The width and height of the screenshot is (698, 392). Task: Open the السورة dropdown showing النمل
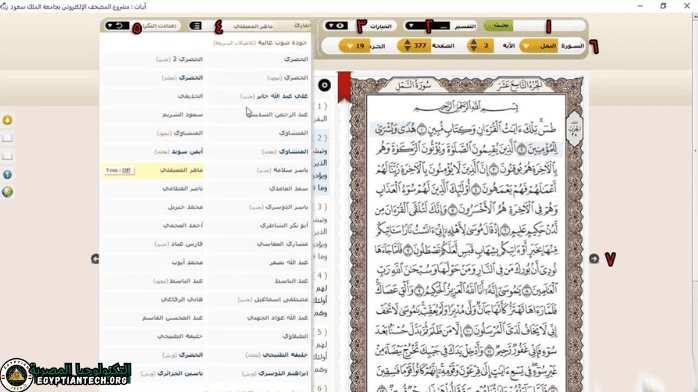(538, 46)
